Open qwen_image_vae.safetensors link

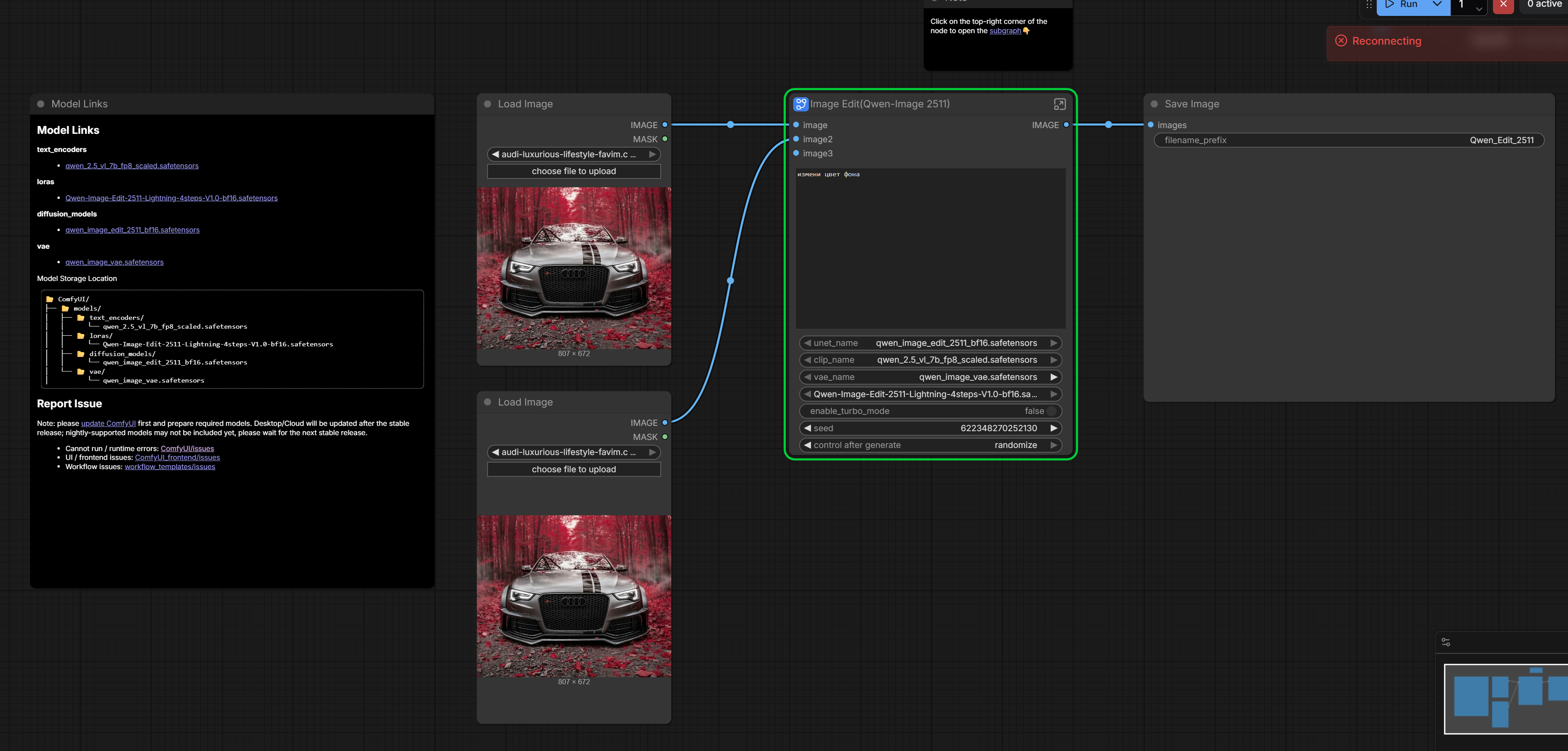[114, 262]
